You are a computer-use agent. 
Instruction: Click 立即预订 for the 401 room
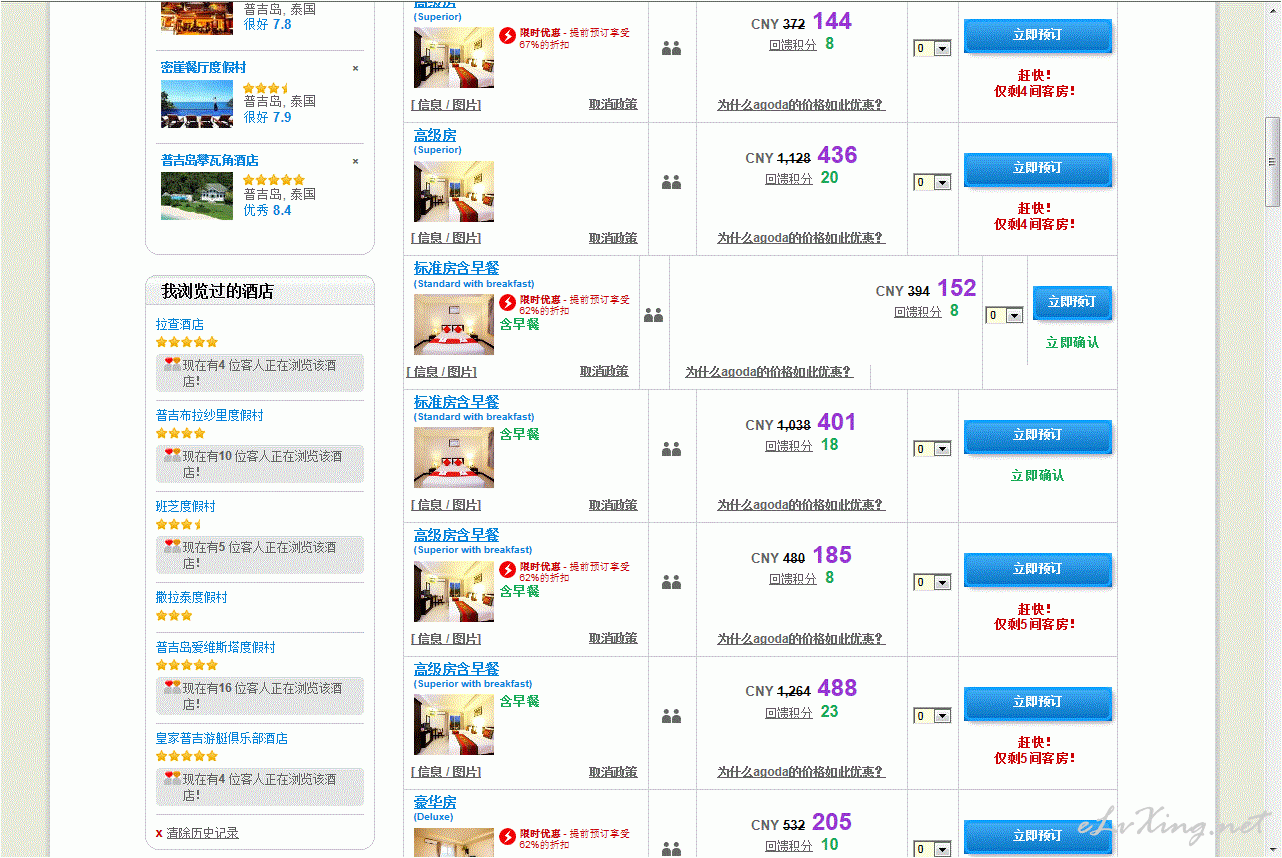tap(1038, 436)
